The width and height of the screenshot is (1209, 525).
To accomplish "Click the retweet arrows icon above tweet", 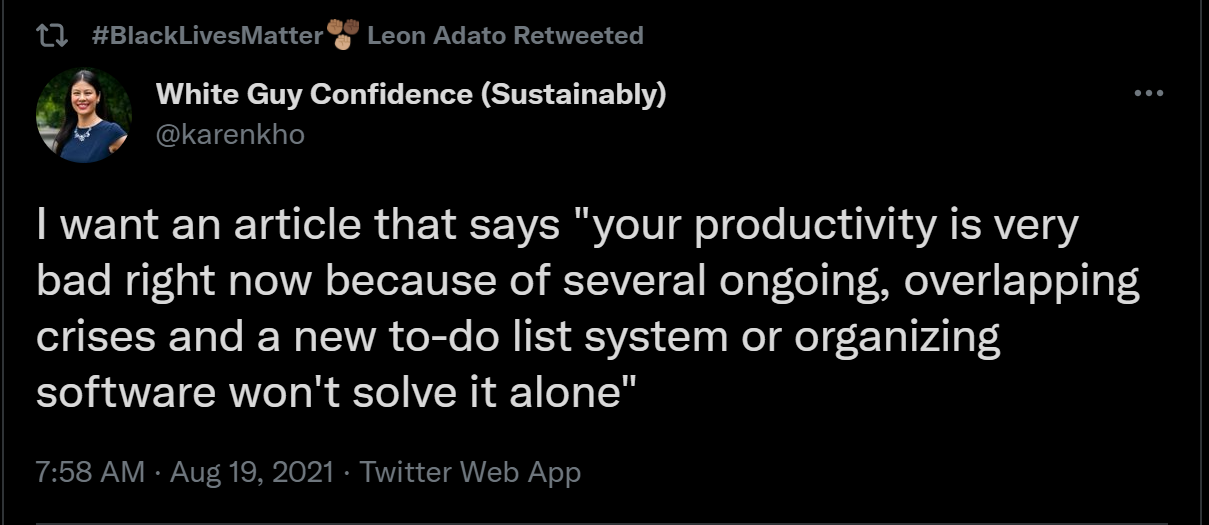I will [50, 37].
